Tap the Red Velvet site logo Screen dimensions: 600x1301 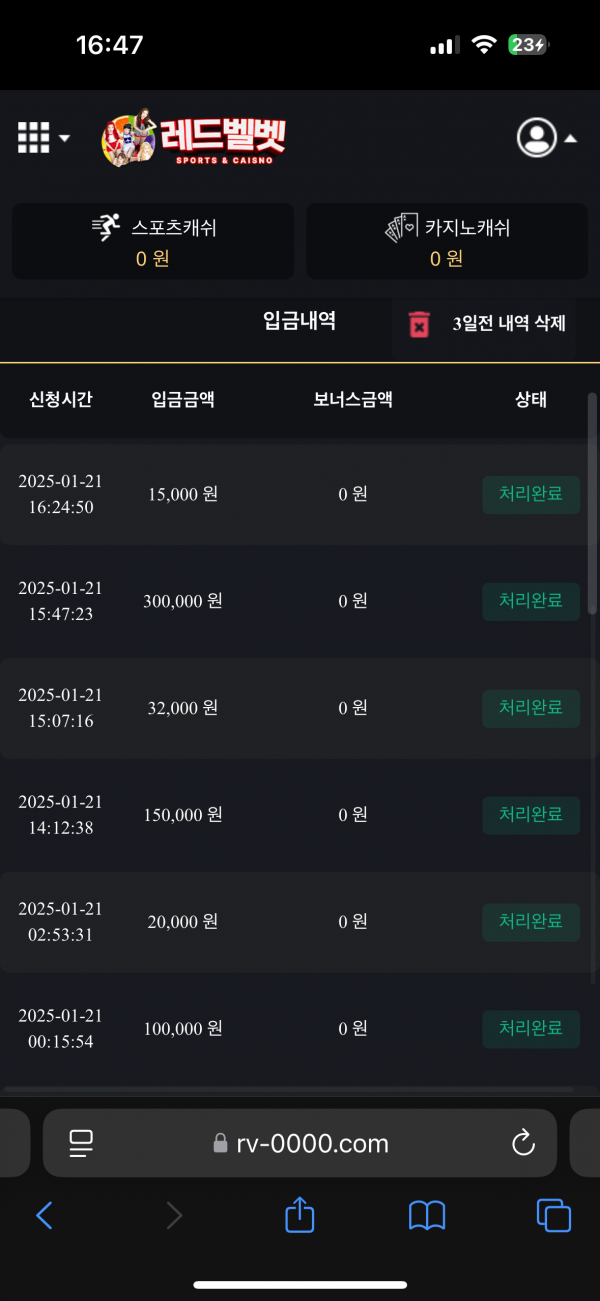coord(193,138)
